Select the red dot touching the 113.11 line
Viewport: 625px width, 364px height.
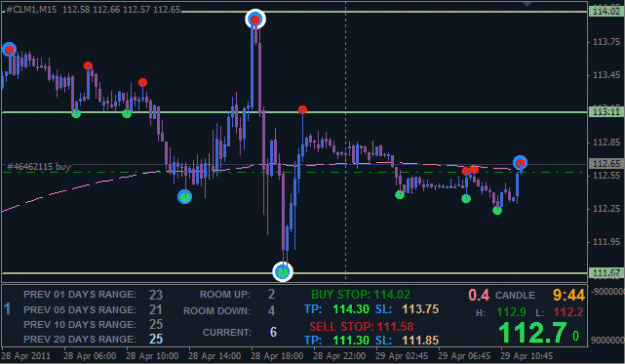point(303,109)
